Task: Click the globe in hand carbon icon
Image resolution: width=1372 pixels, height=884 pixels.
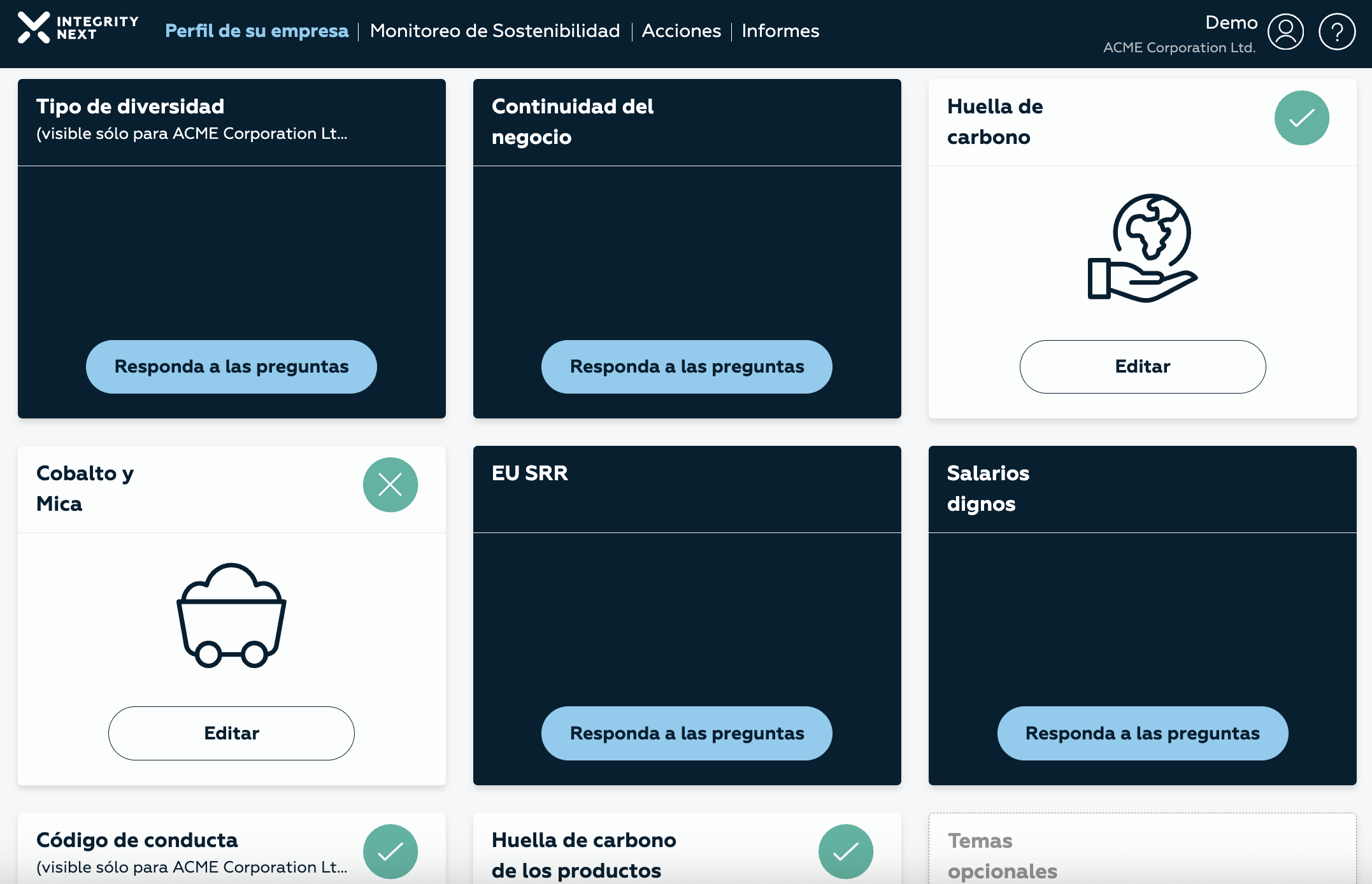Action: click(1142, 248)
